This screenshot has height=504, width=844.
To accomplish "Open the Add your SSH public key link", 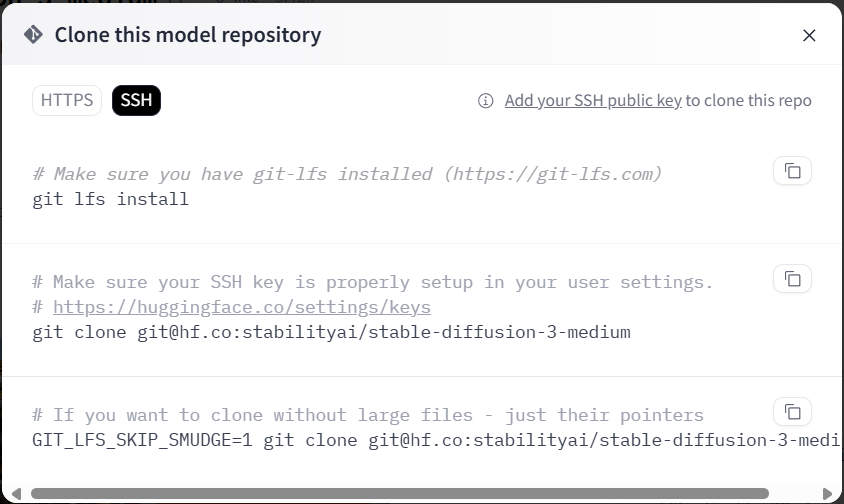I will click(593, 101).
